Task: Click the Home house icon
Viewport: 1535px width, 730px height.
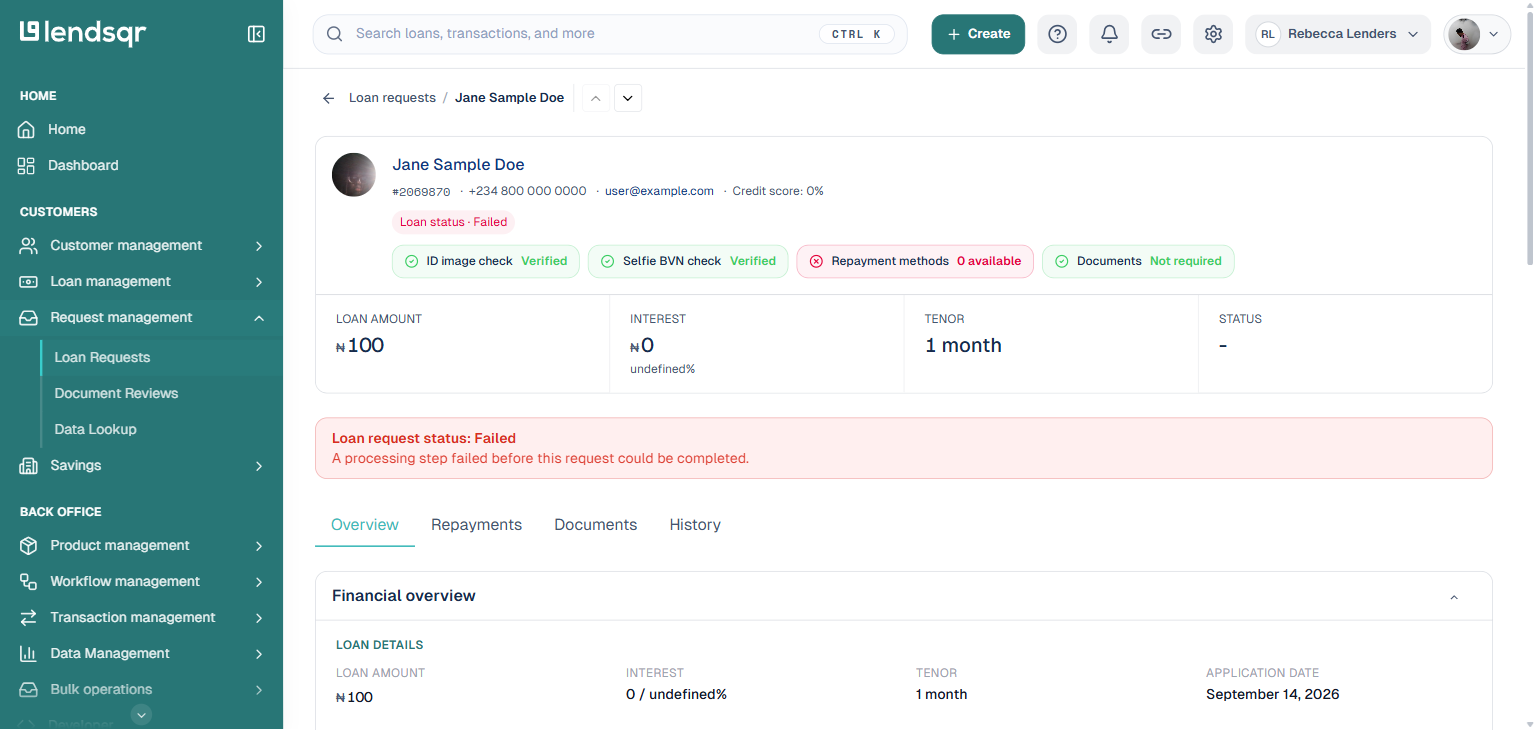Action: point(27,130)
